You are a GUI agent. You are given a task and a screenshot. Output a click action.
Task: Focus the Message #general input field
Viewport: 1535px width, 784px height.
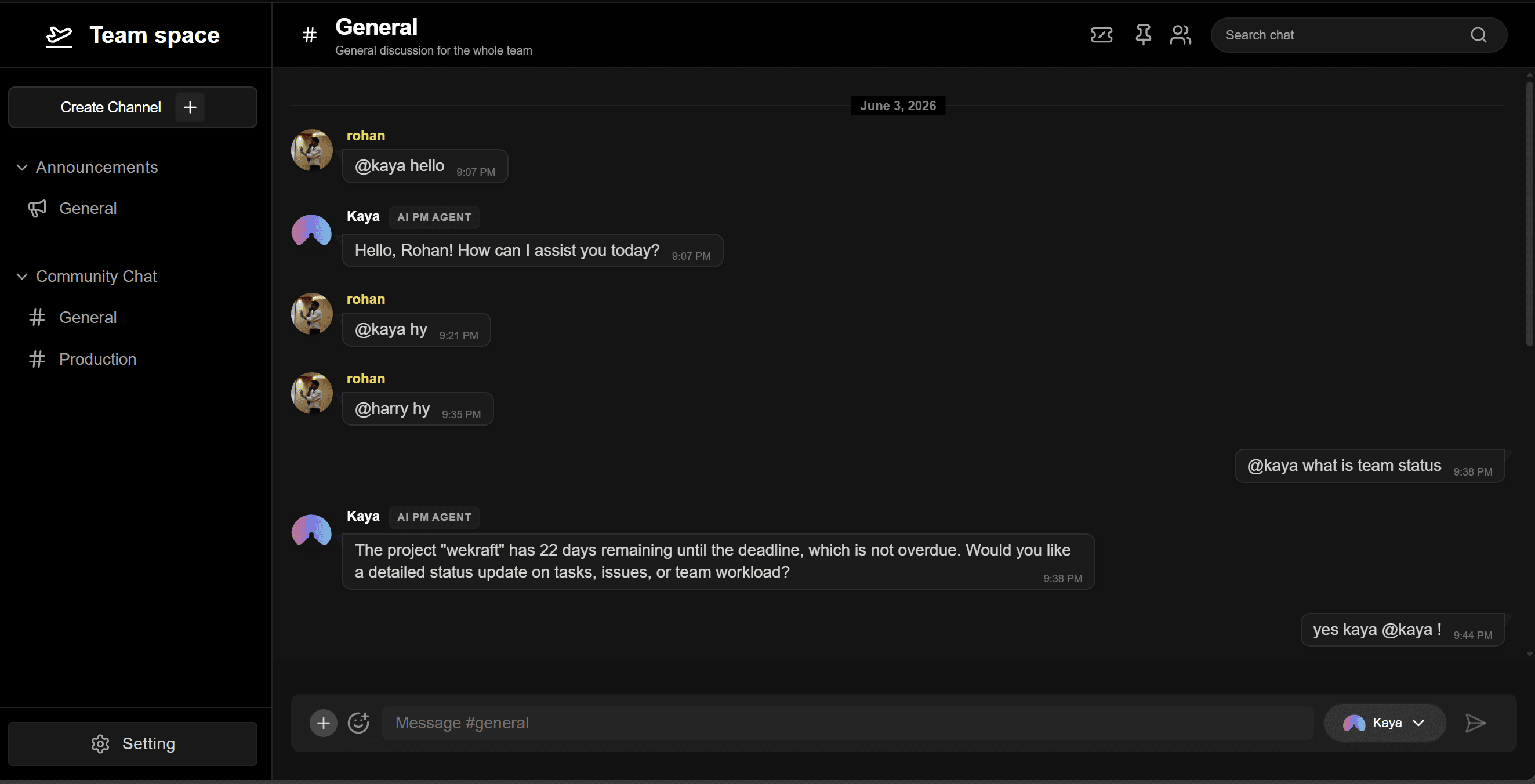847,723
